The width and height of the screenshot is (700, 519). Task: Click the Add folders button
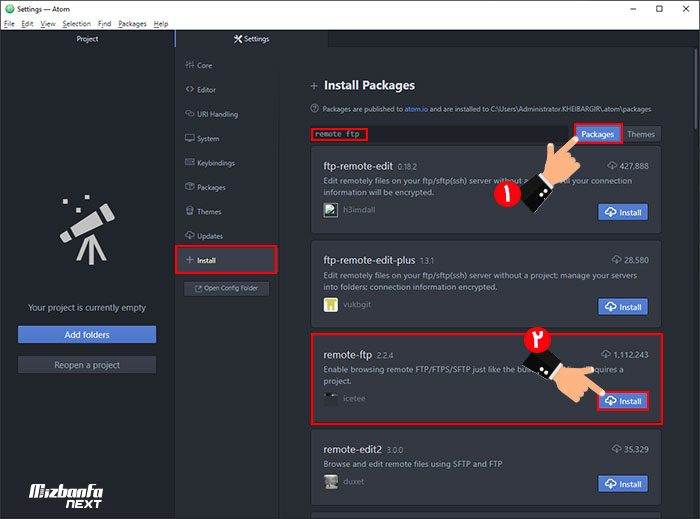pyautogui.click(x=87, y=334)
